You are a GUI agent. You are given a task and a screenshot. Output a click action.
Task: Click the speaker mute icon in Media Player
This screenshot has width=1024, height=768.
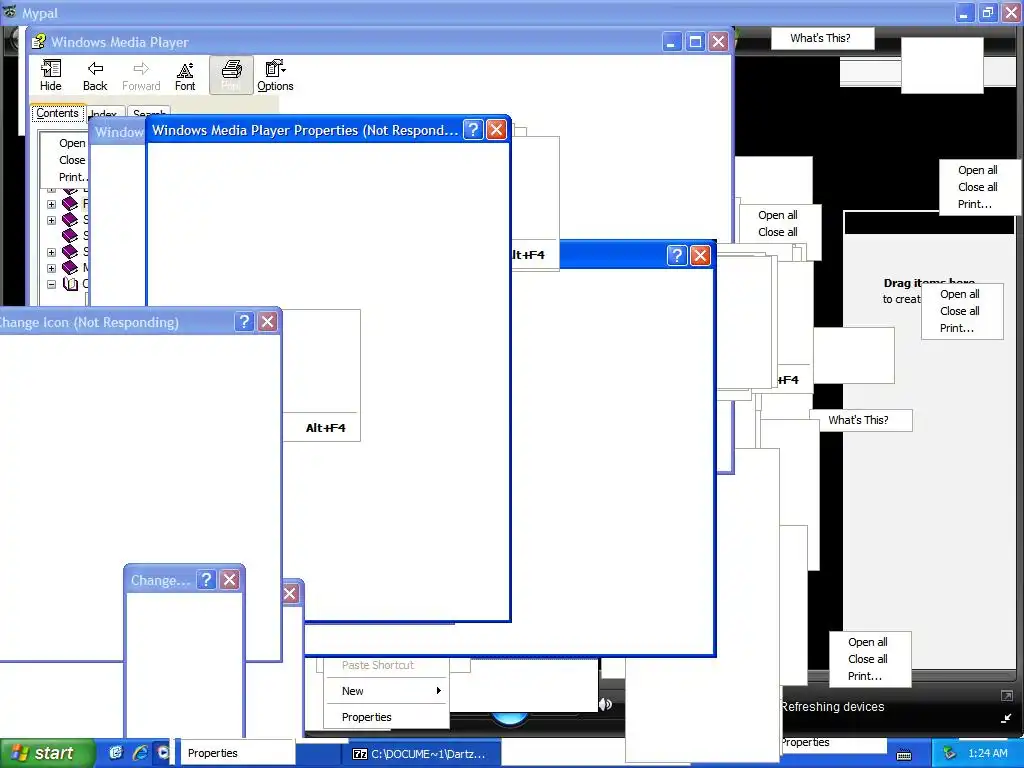pos(605,704)
